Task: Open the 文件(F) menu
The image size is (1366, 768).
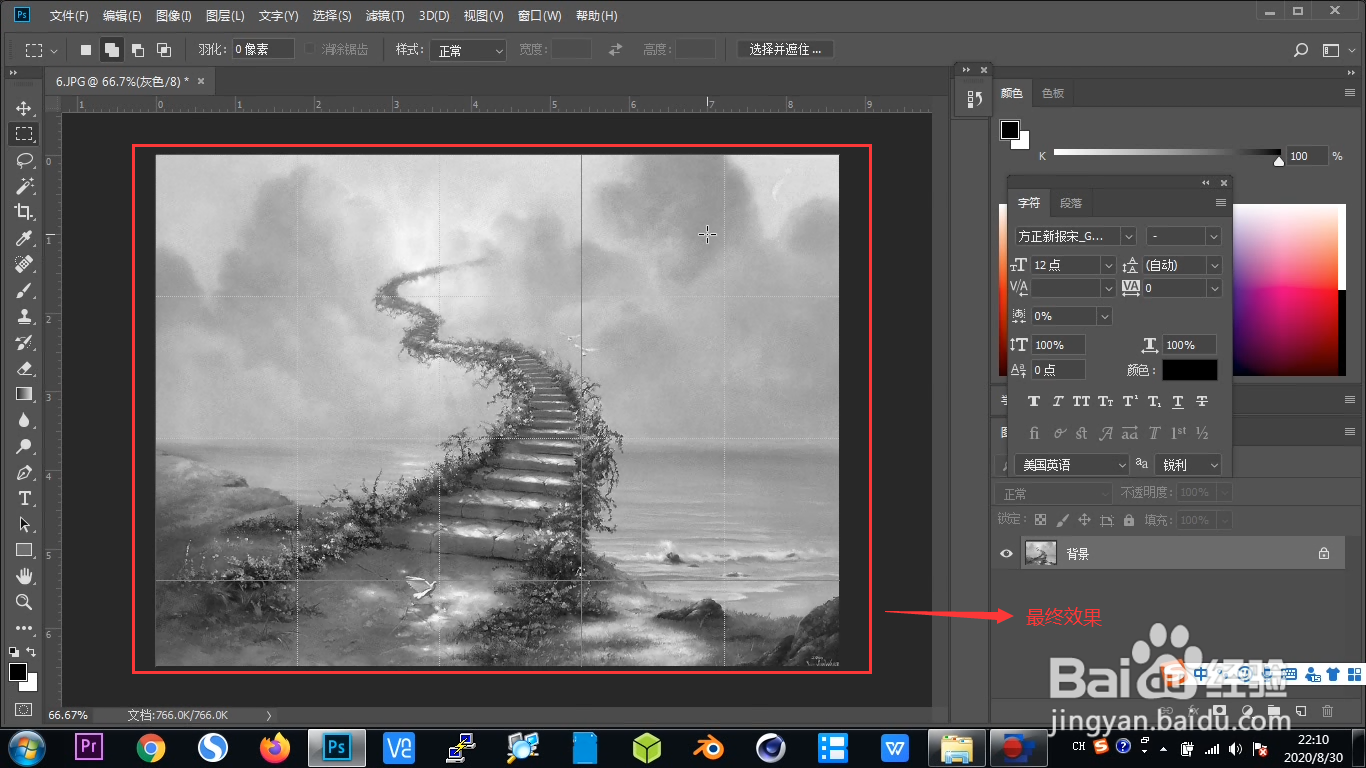Action: coord(69,16)
